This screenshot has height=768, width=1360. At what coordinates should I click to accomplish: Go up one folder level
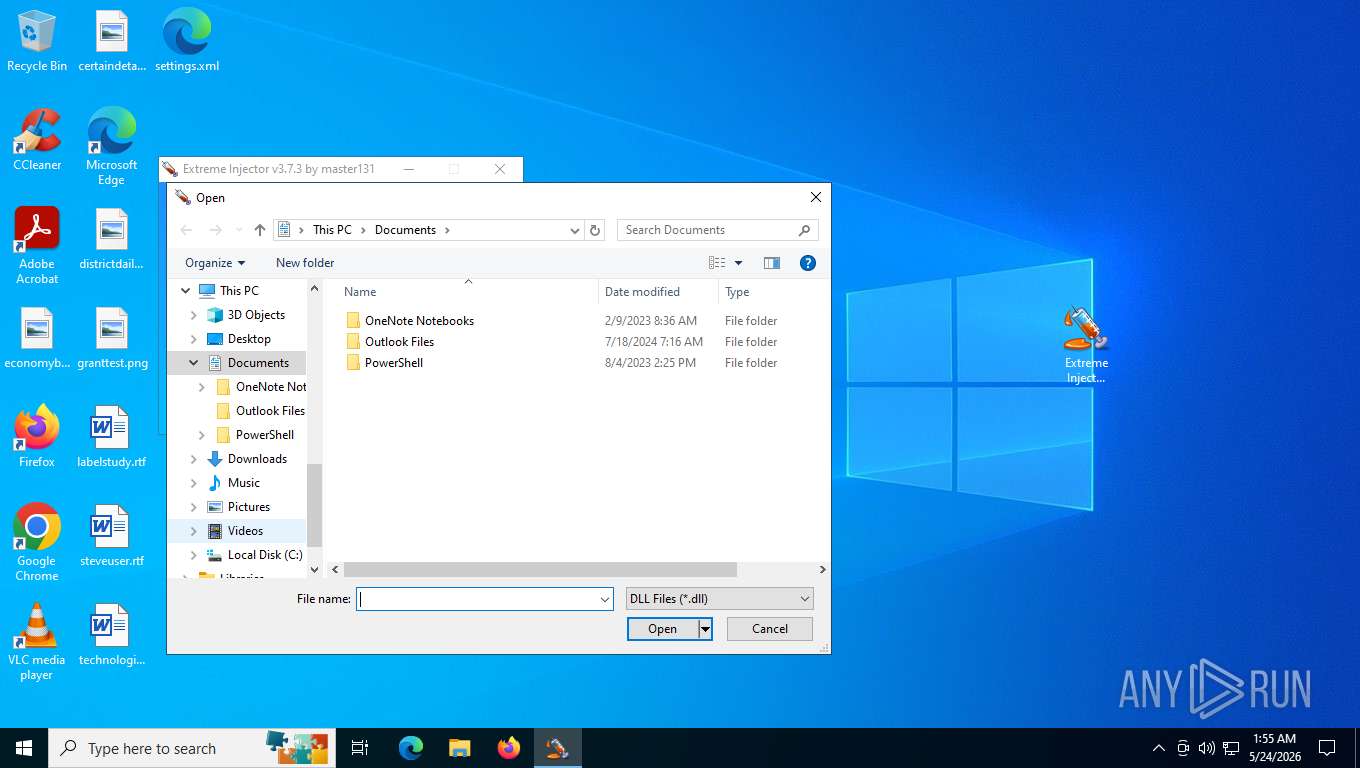click(x=260, y=230)
